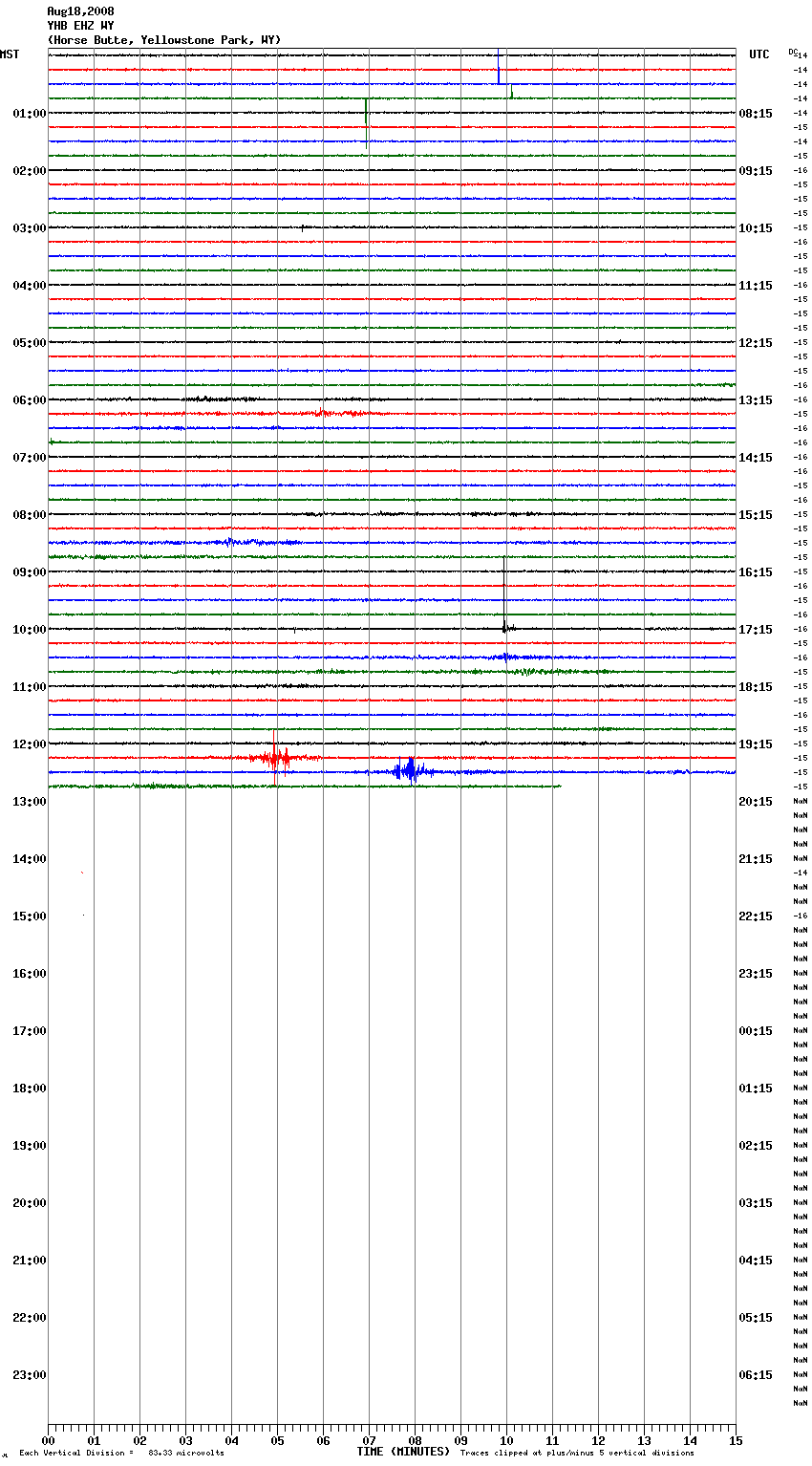Screen dimensions: 812x1466
Task: Click the date label Aug18,2008
Action: click(x=80, y=11)
